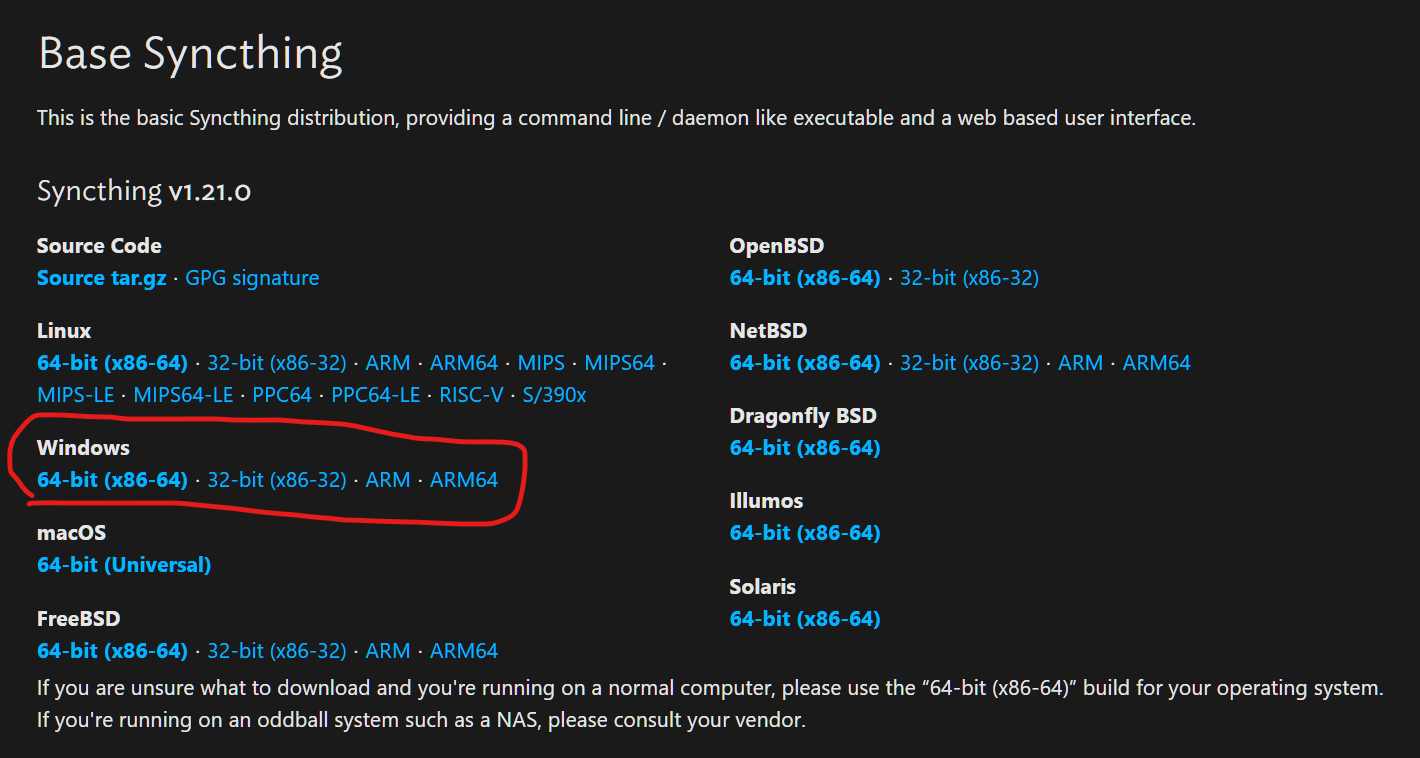Get the Windows ARM build
The height and width of the screenshot is (758, 1420).
[388, 480]
